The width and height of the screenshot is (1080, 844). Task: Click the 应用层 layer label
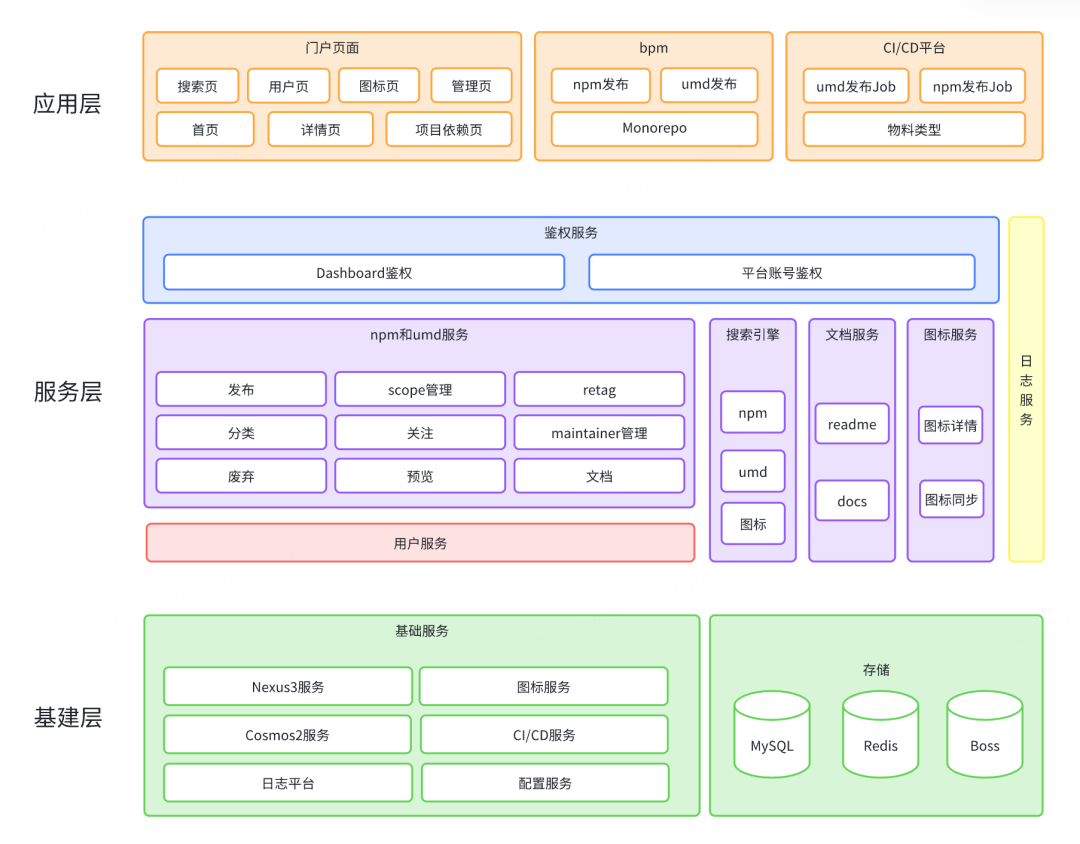pos(67,103)
